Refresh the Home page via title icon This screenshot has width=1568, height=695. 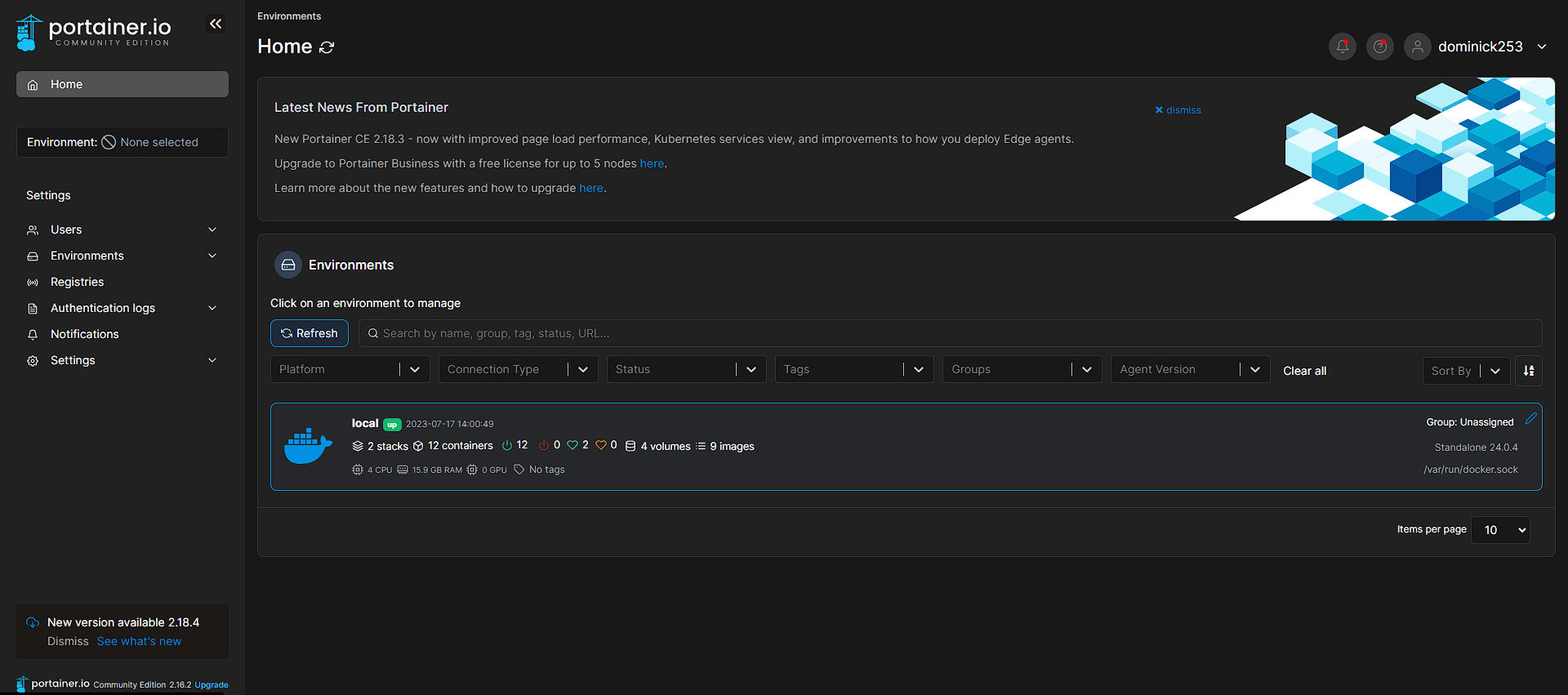tap(327, 47)
